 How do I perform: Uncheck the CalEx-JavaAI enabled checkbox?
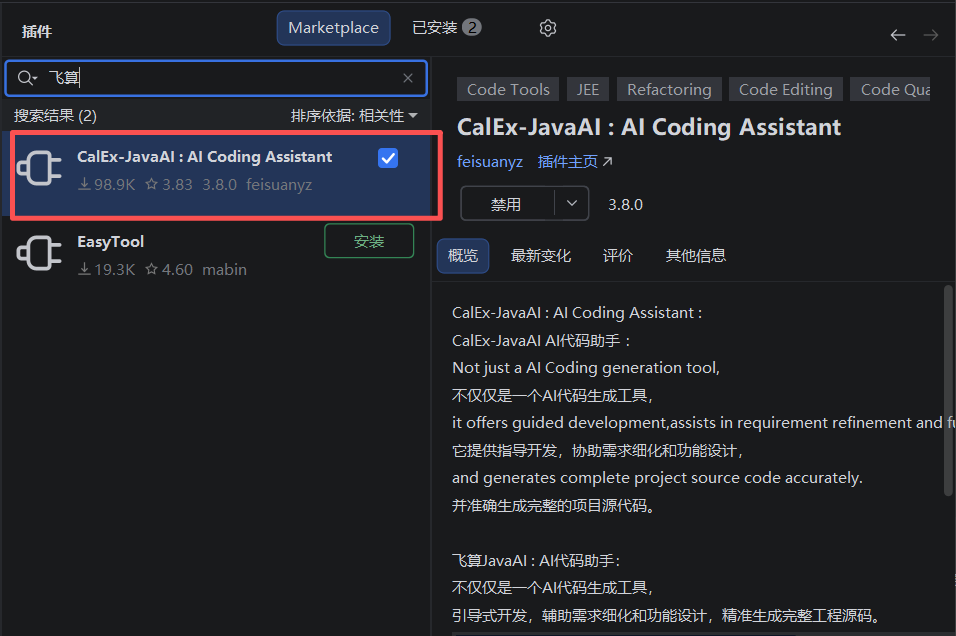point(388,158)
